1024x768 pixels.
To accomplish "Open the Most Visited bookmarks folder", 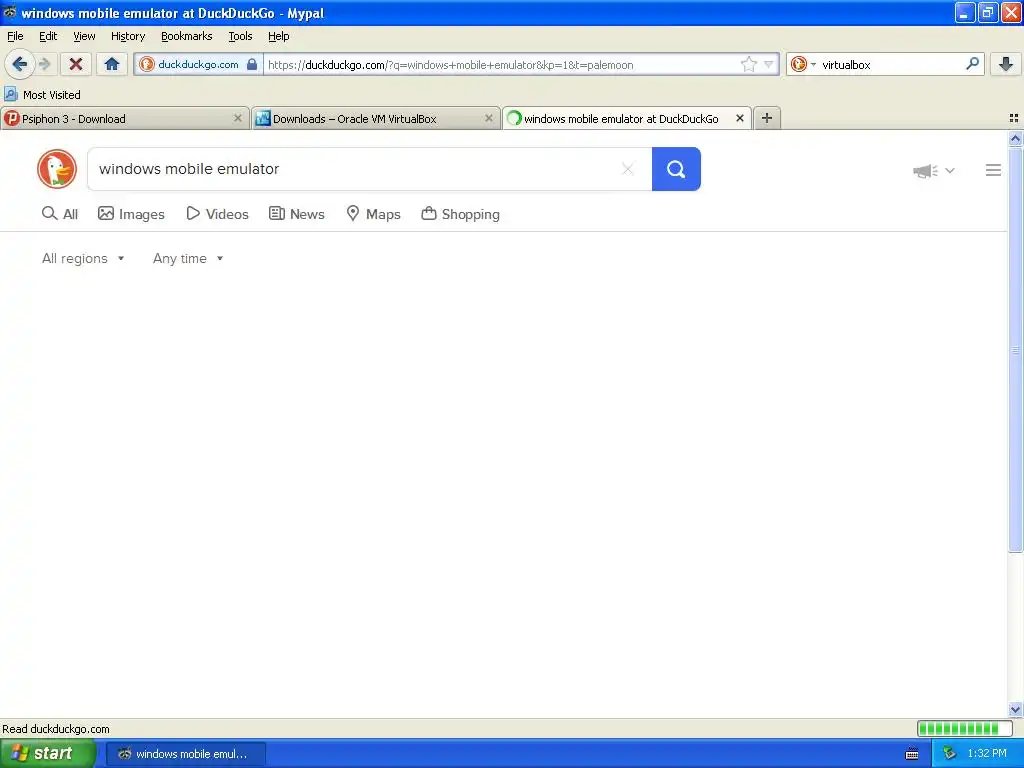I will coord(42,95).
